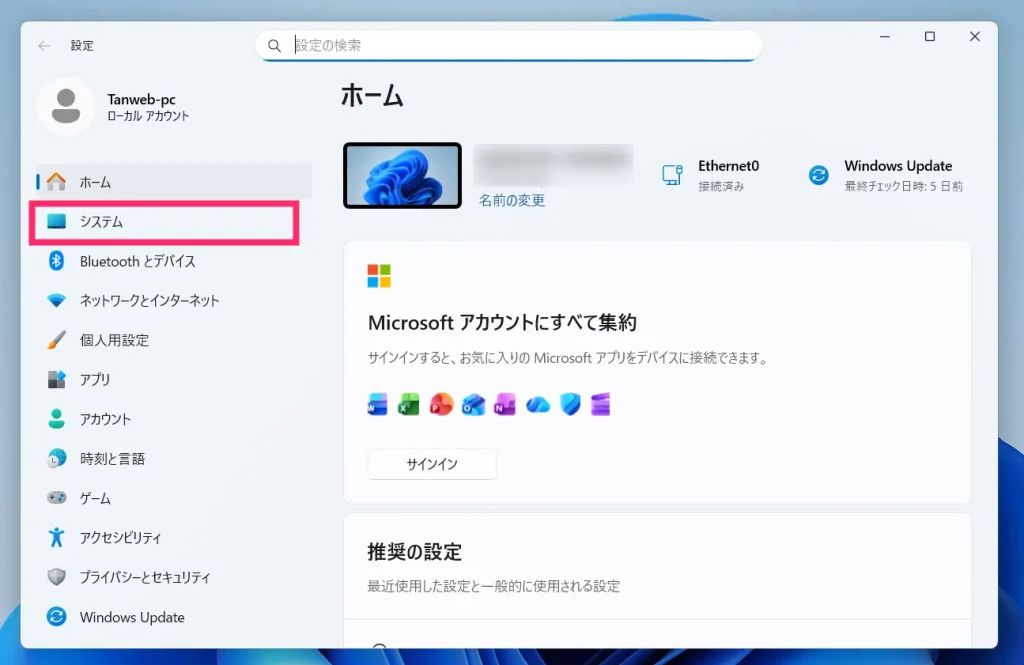Click the Home house icon in sidebar

click(56, 182)
